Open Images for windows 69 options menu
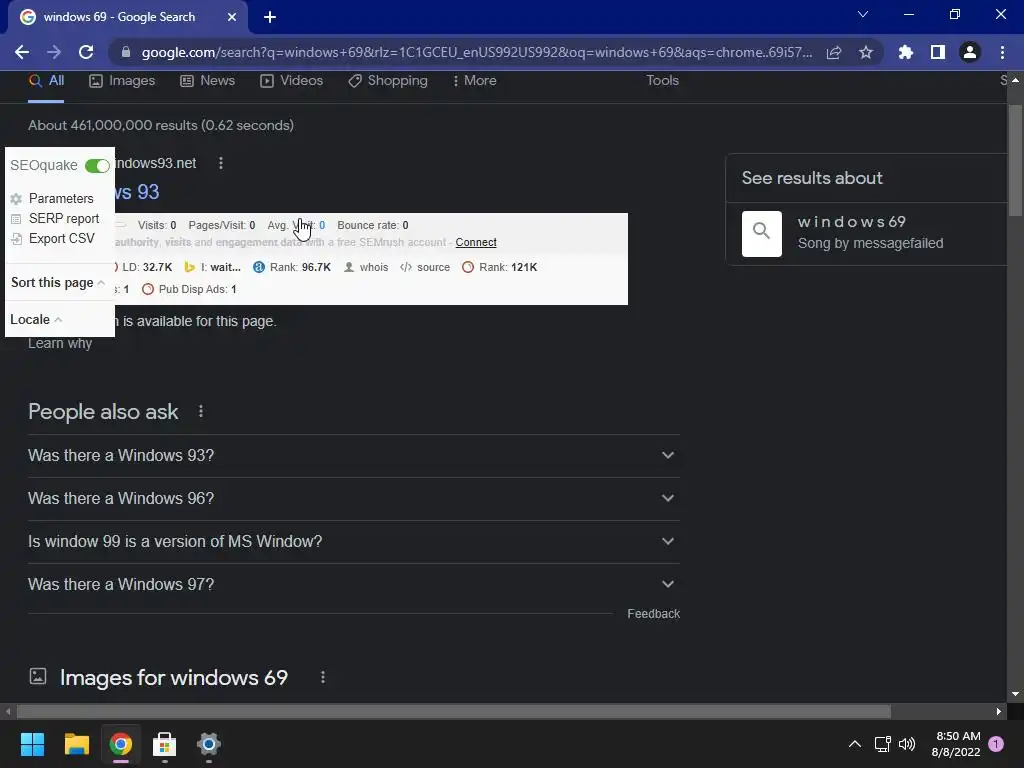 (323, 677)
